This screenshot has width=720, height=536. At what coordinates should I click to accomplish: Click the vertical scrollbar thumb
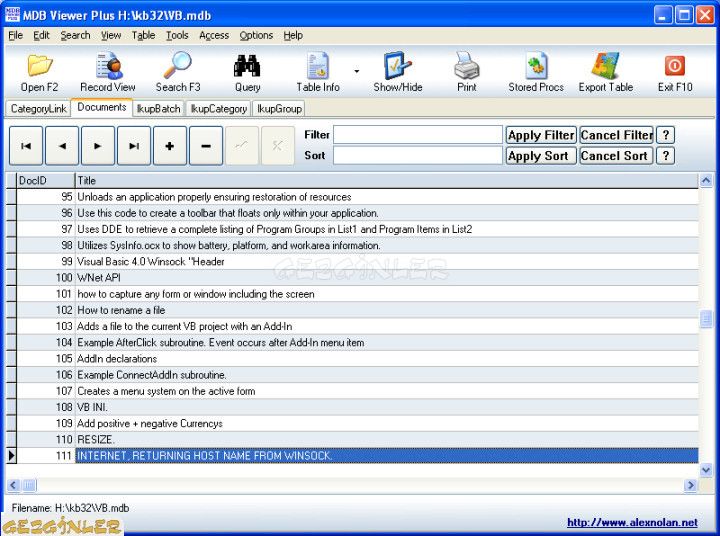706,319
